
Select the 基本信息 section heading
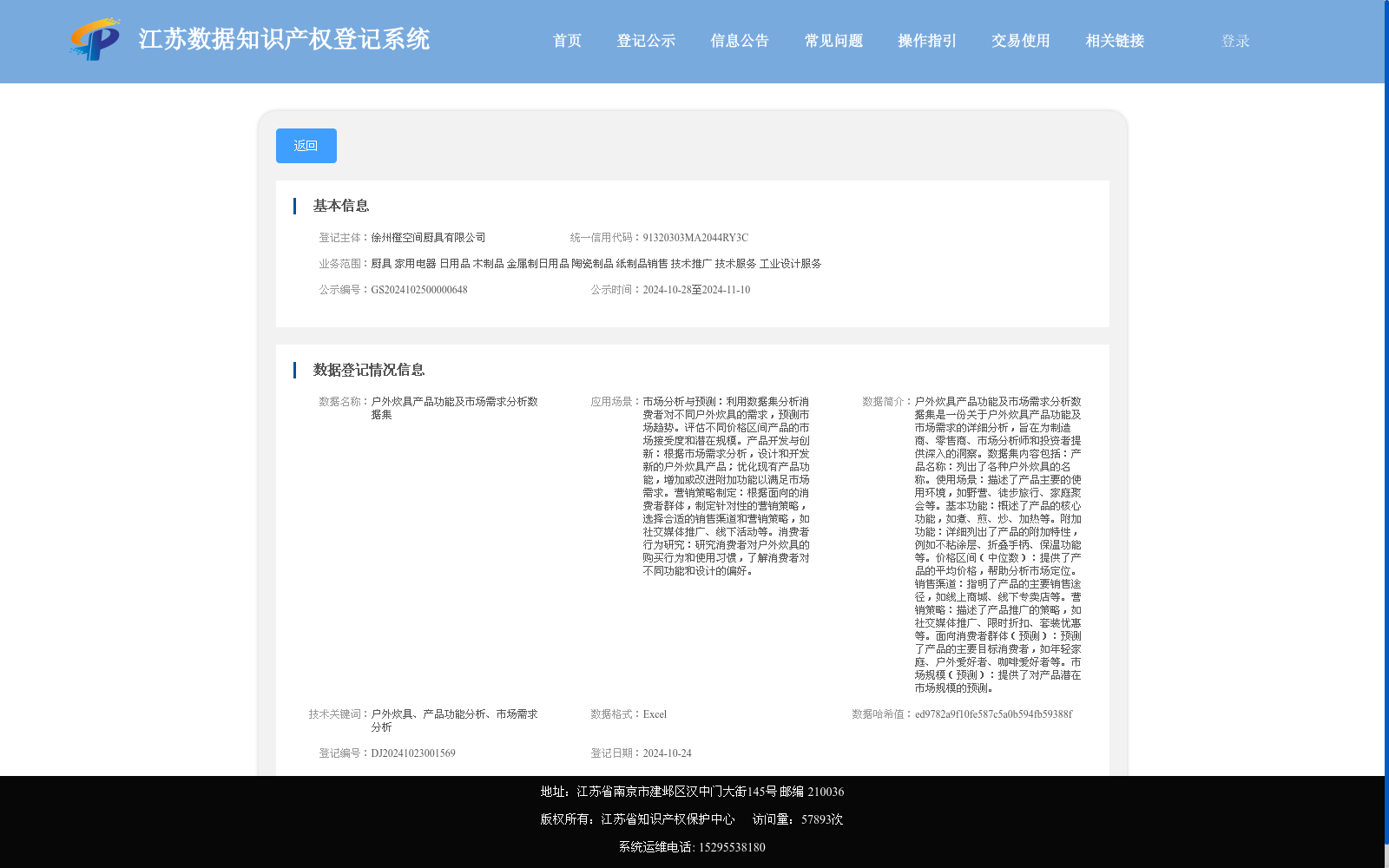point(341,206)
